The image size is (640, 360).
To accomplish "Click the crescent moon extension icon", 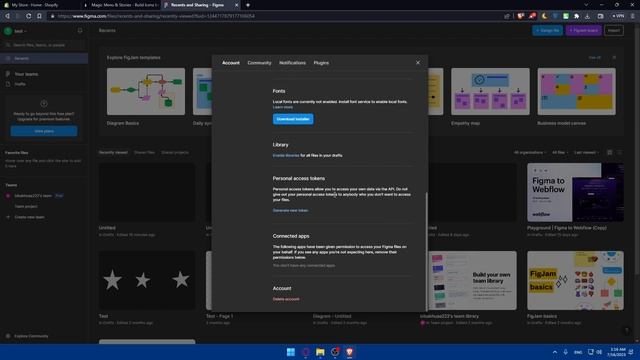I will pyautogui.click(x=544, y=16).
